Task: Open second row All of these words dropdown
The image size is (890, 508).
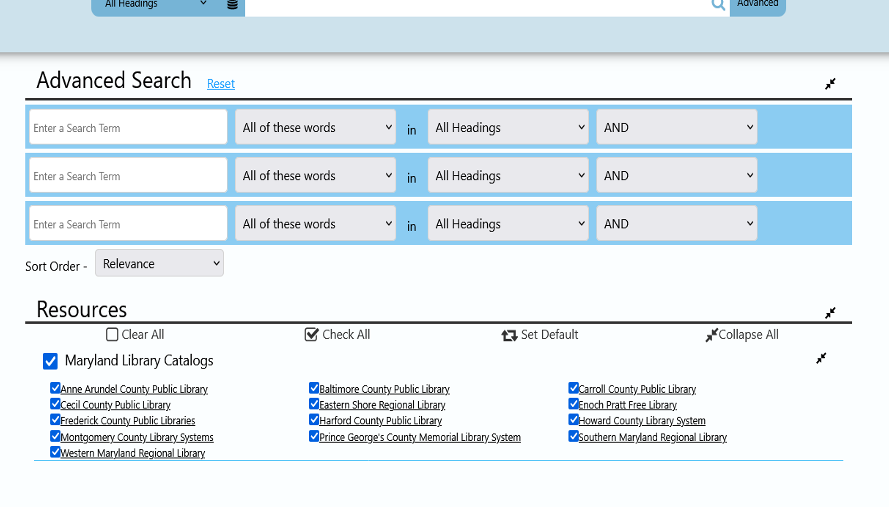Action: pyautogui.click(x=316, y=175)
